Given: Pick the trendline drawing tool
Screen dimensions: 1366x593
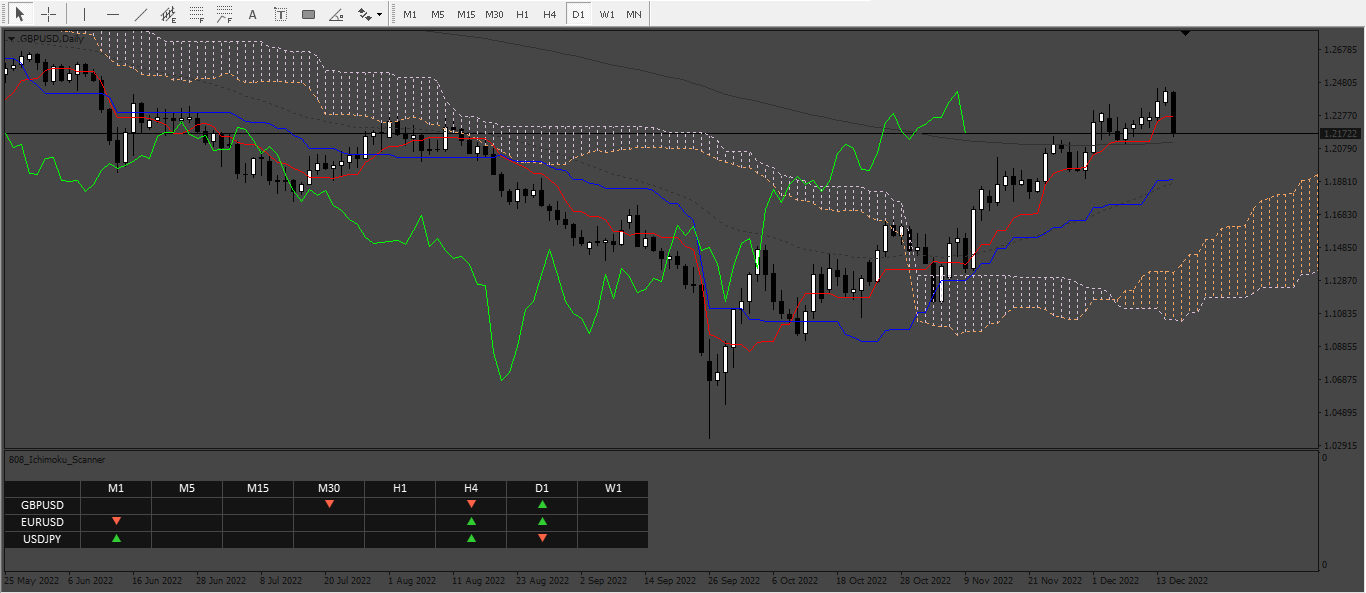Looking at the screenshot, I should [x=141, y=14].
